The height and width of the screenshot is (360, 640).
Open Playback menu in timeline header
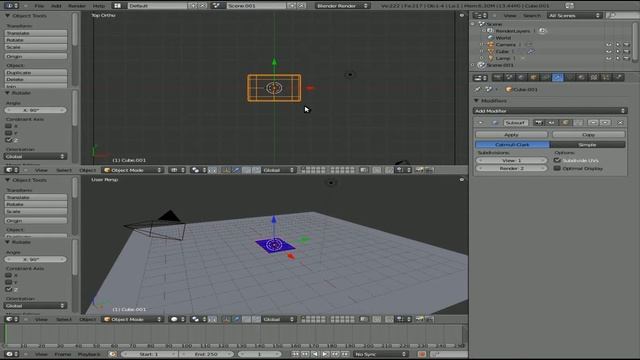89,354
